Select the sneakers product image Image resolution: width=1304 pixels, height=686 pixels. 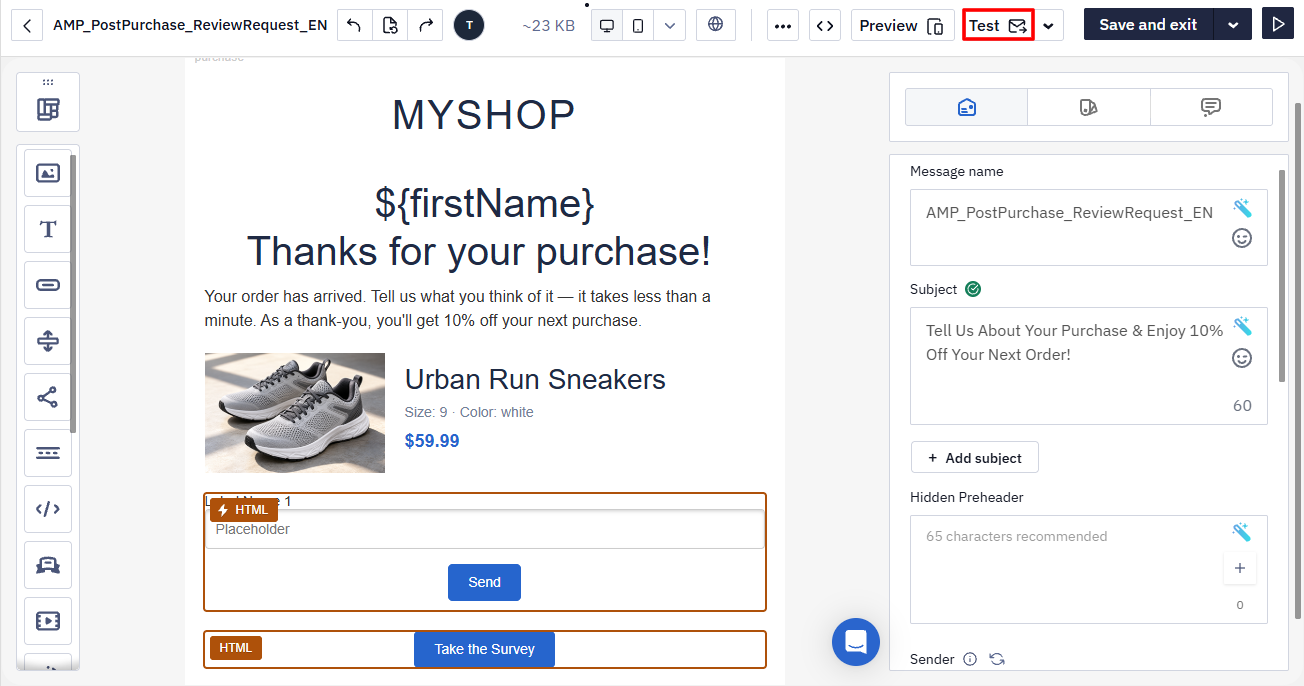point(295,413)
